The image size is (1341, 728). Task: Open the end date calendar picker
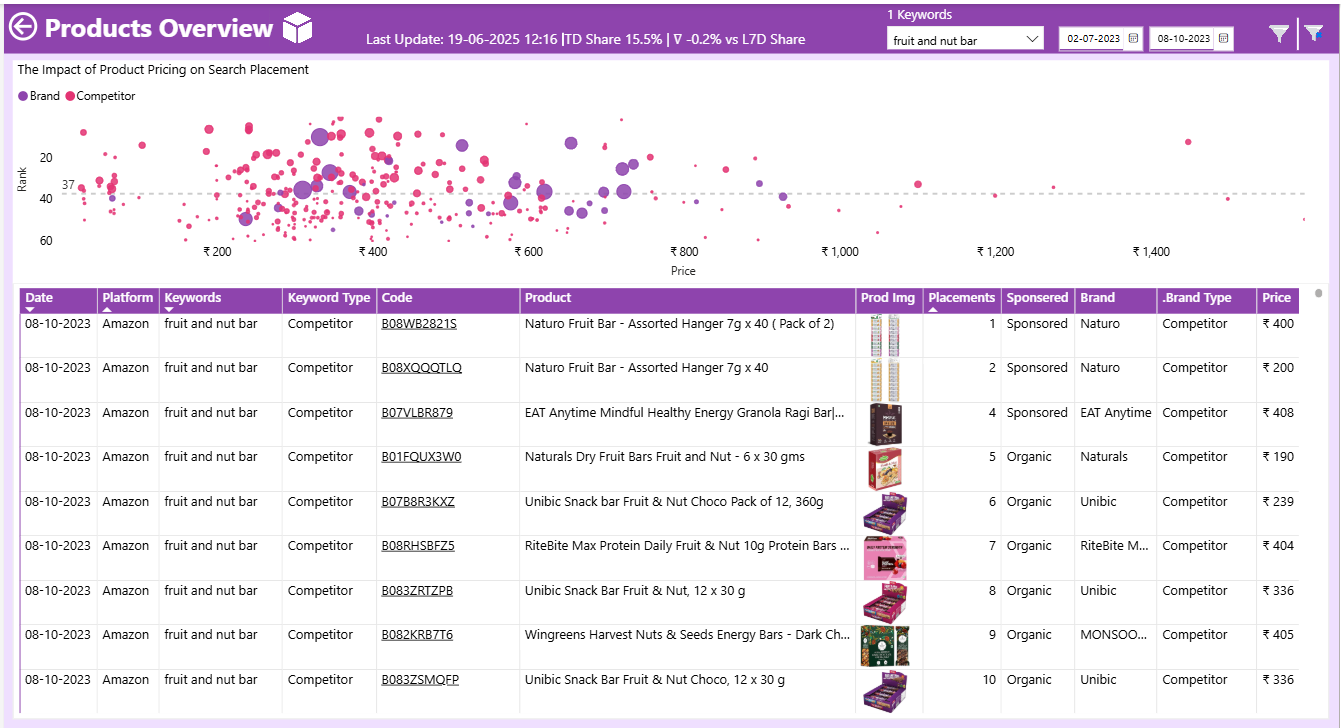pos(1223,39)
